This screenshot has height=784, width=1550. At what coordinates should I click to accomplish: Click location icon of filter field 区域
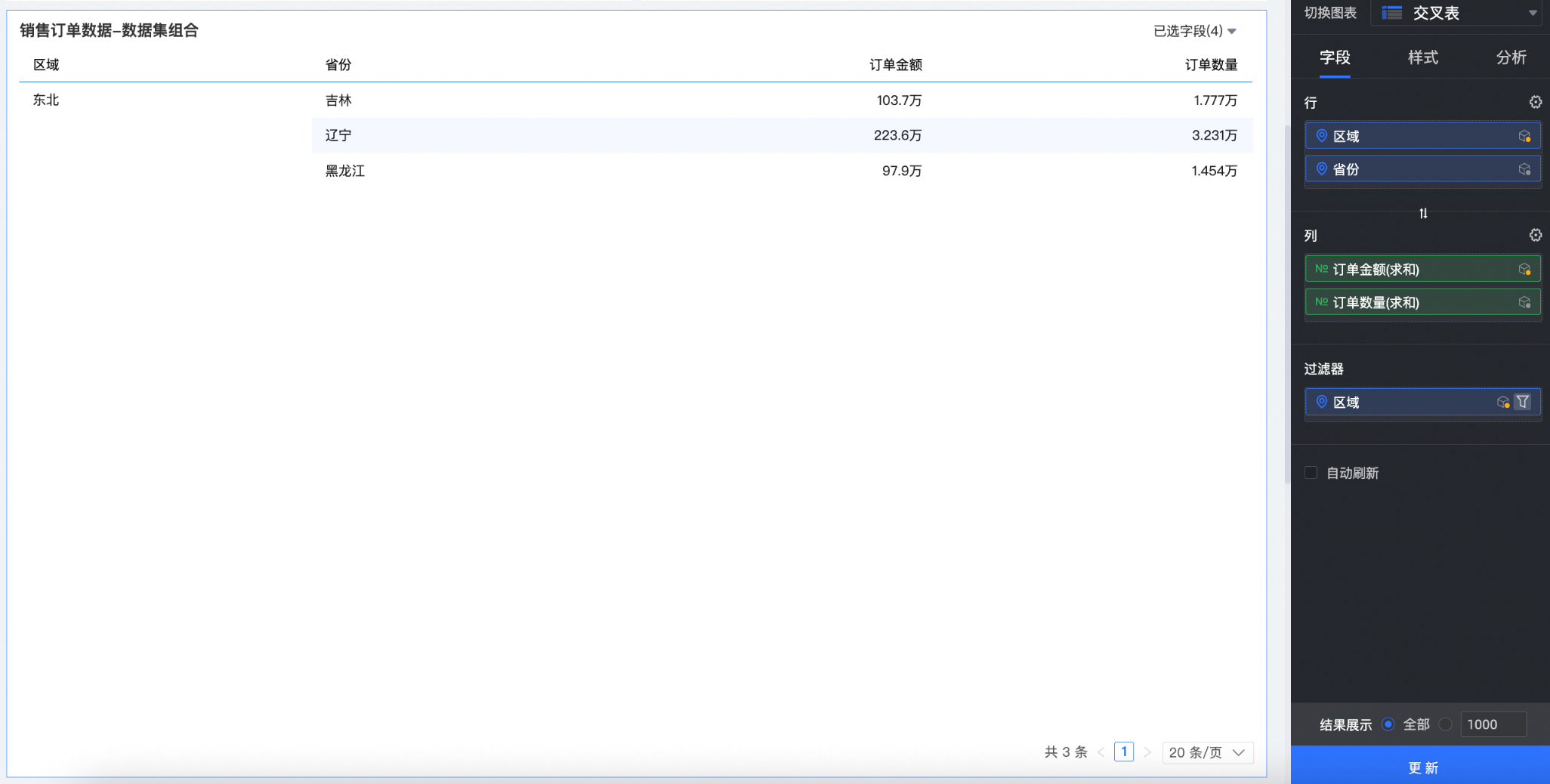click(x=1322, y=402)
